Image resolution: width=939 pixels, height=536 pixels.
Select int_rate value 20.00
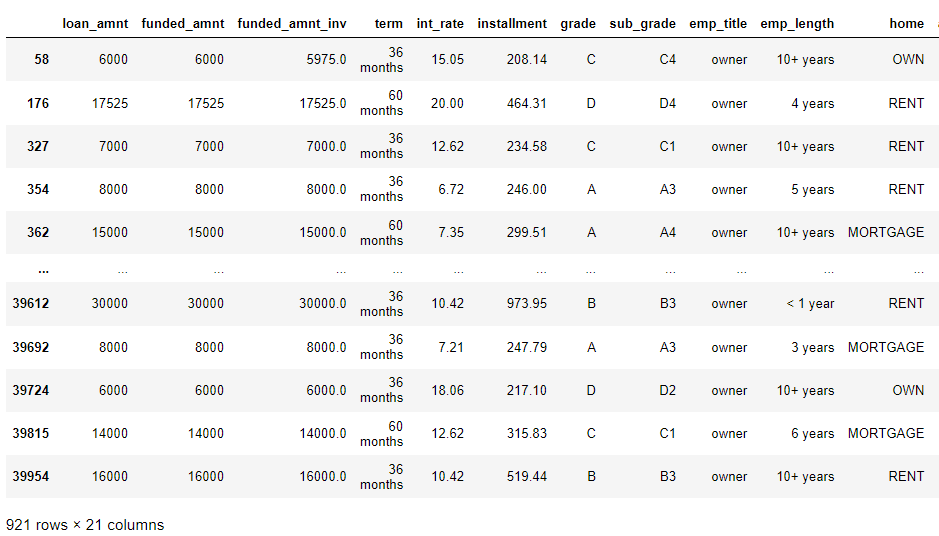pyautogui.click(x=447, y=103)
